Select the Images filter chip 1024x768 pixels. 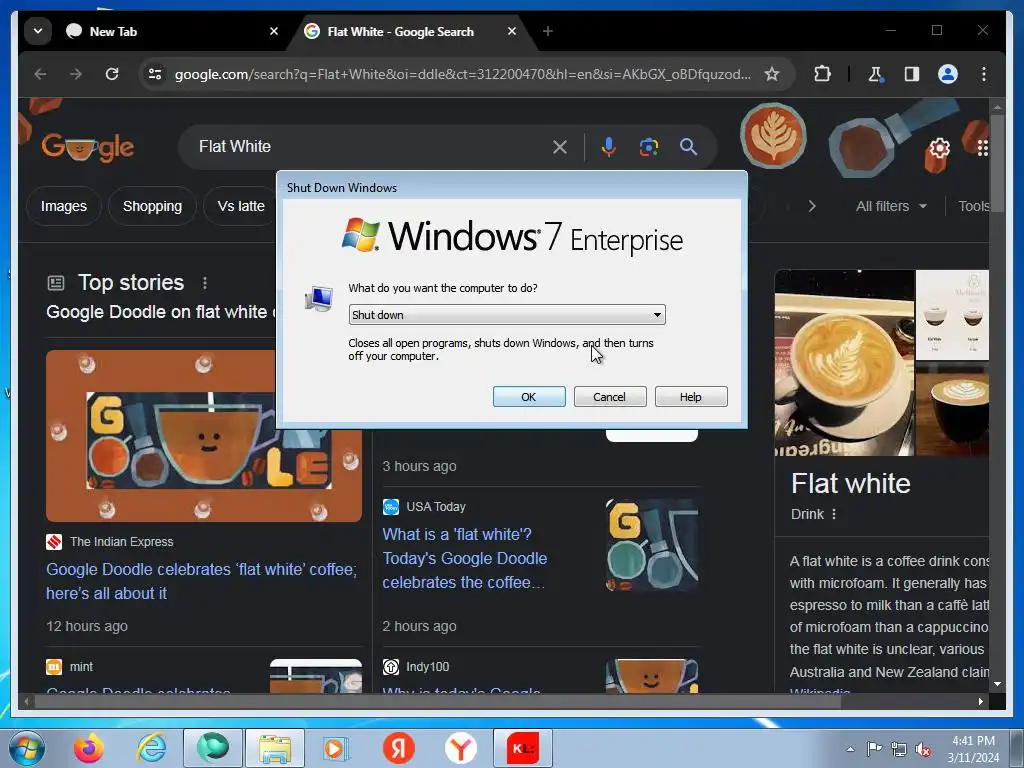[64, 206]
